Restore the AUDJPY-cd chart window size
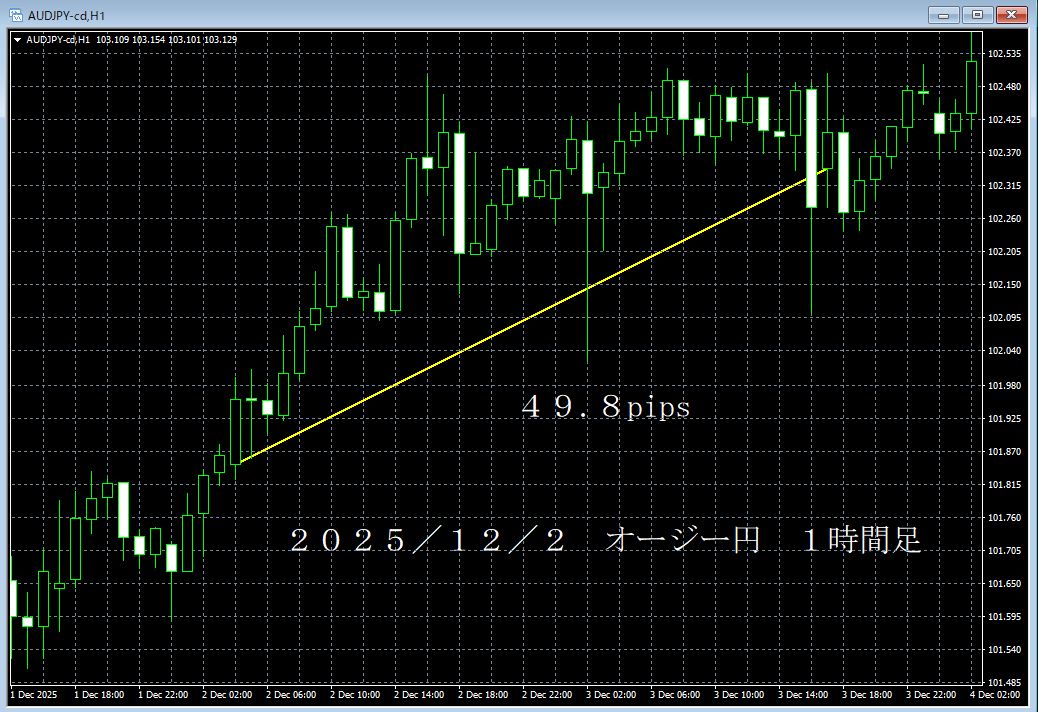1038x712 pixels. pos(976,15)
